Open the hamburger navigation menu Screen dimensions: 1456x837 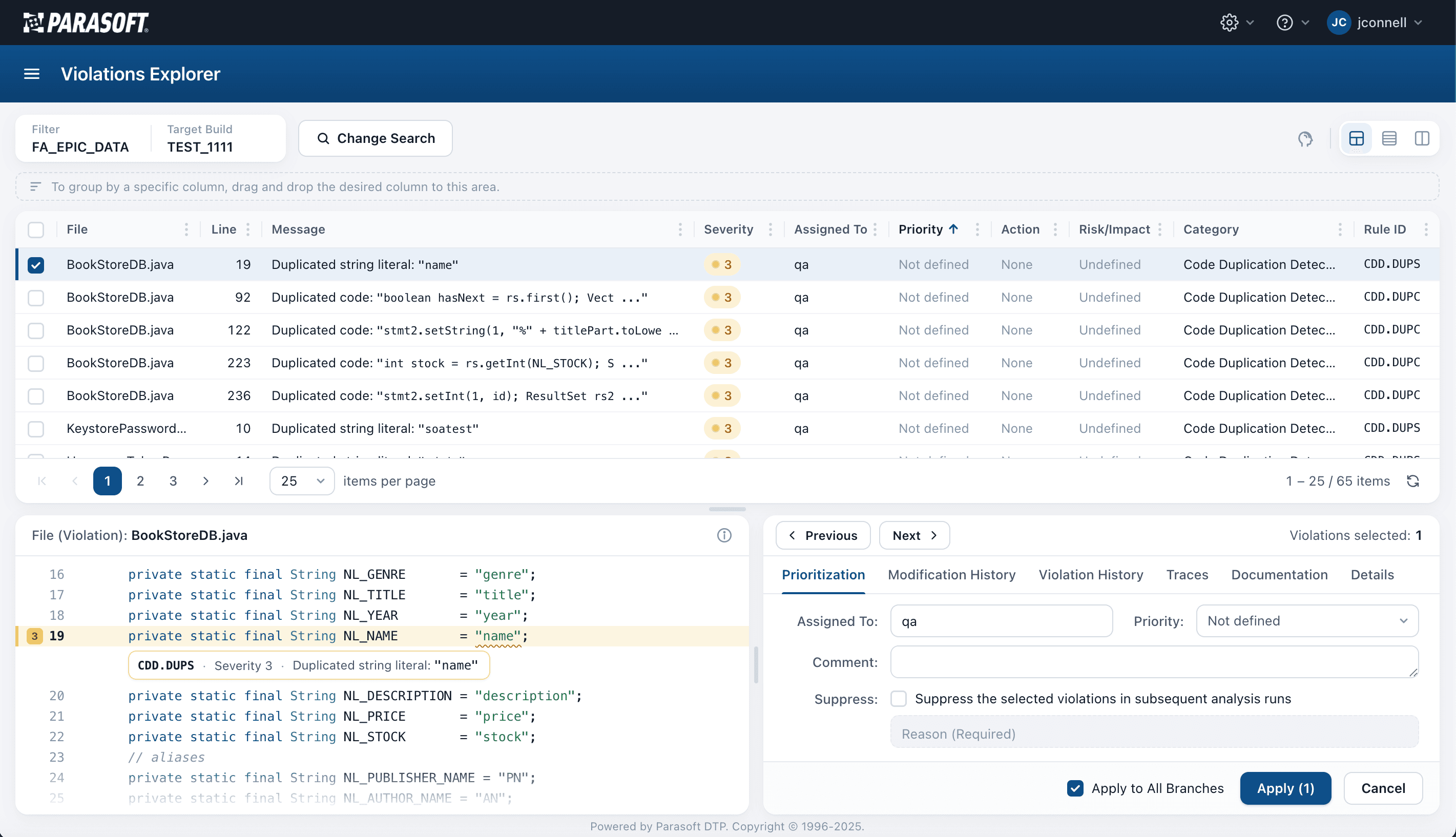pos(32,74)
